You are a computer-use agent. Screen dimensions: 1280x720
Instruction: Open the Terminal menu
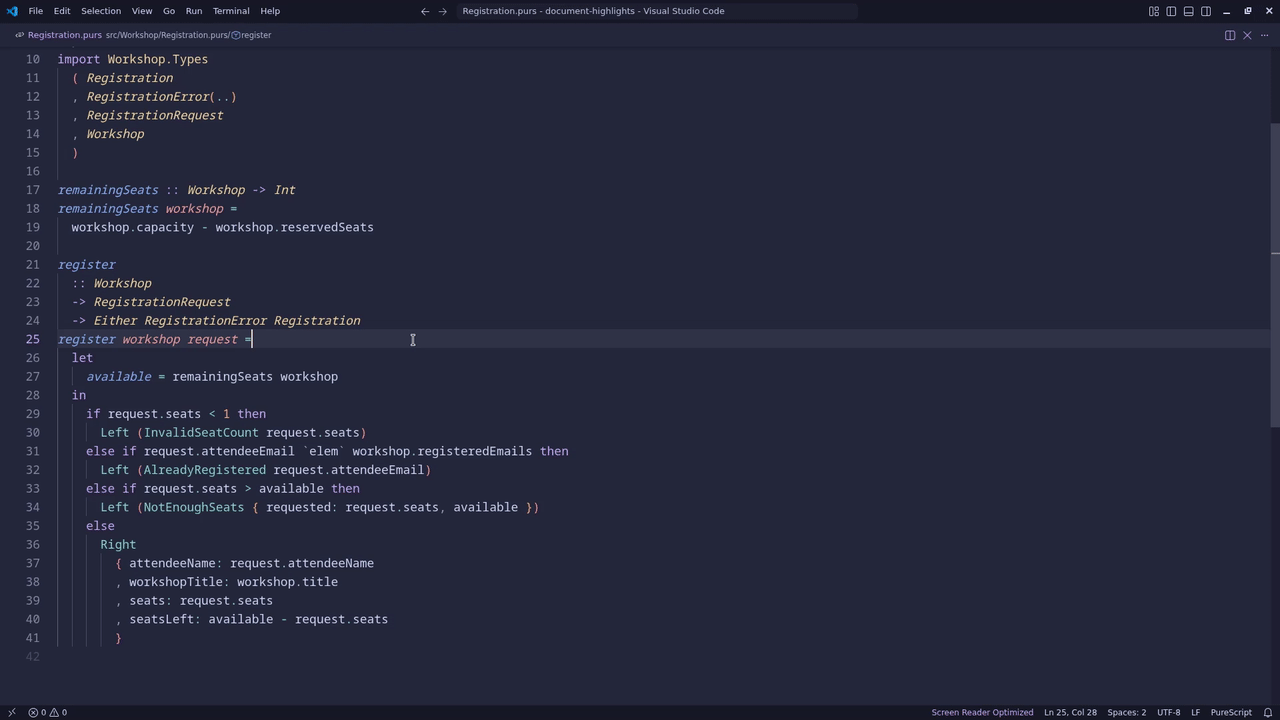tap(231, 11)
